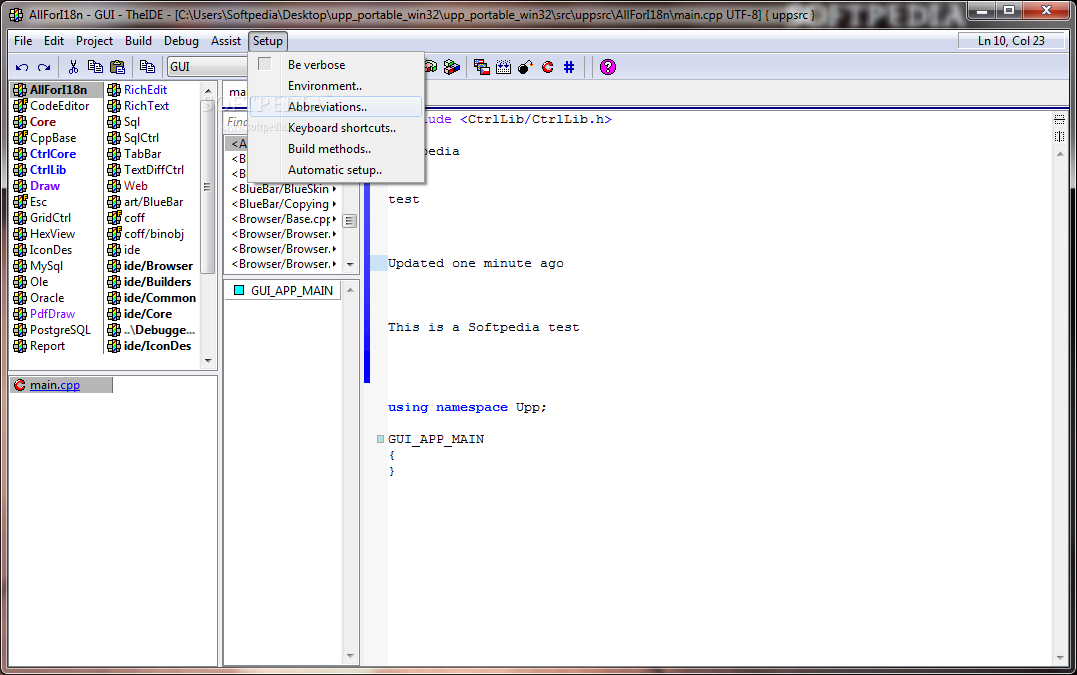Click the top icon in editor's right margin
Viewport: 1077px width, 675px height.
click(1059, 119)
